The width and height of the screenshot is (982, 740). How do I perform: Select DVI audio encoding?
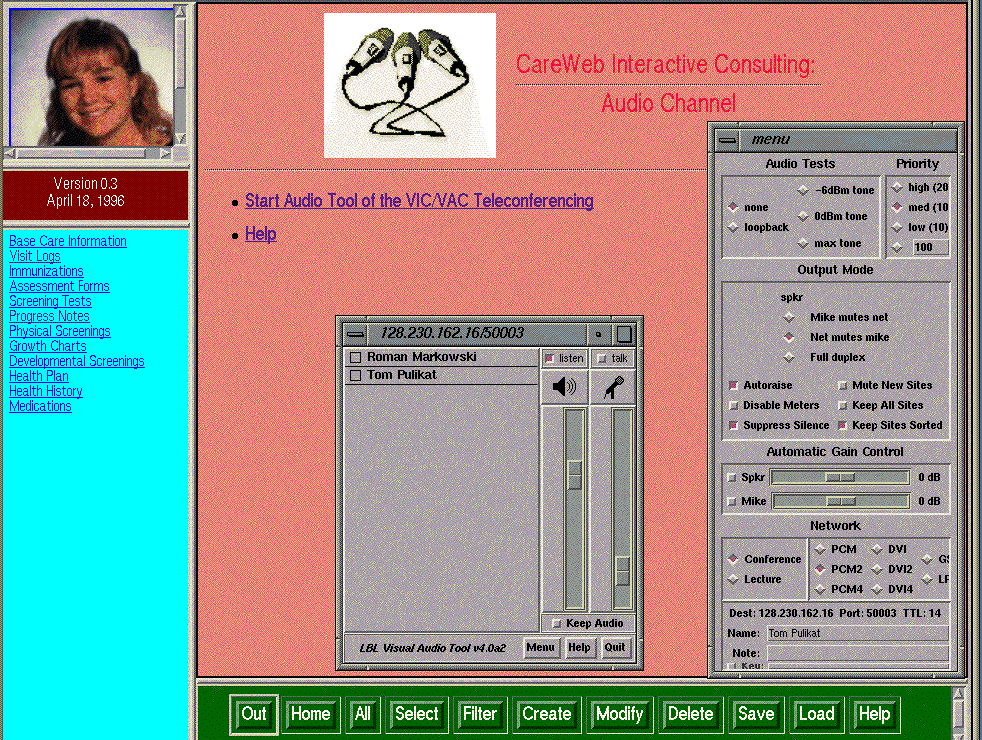point(877,549)
